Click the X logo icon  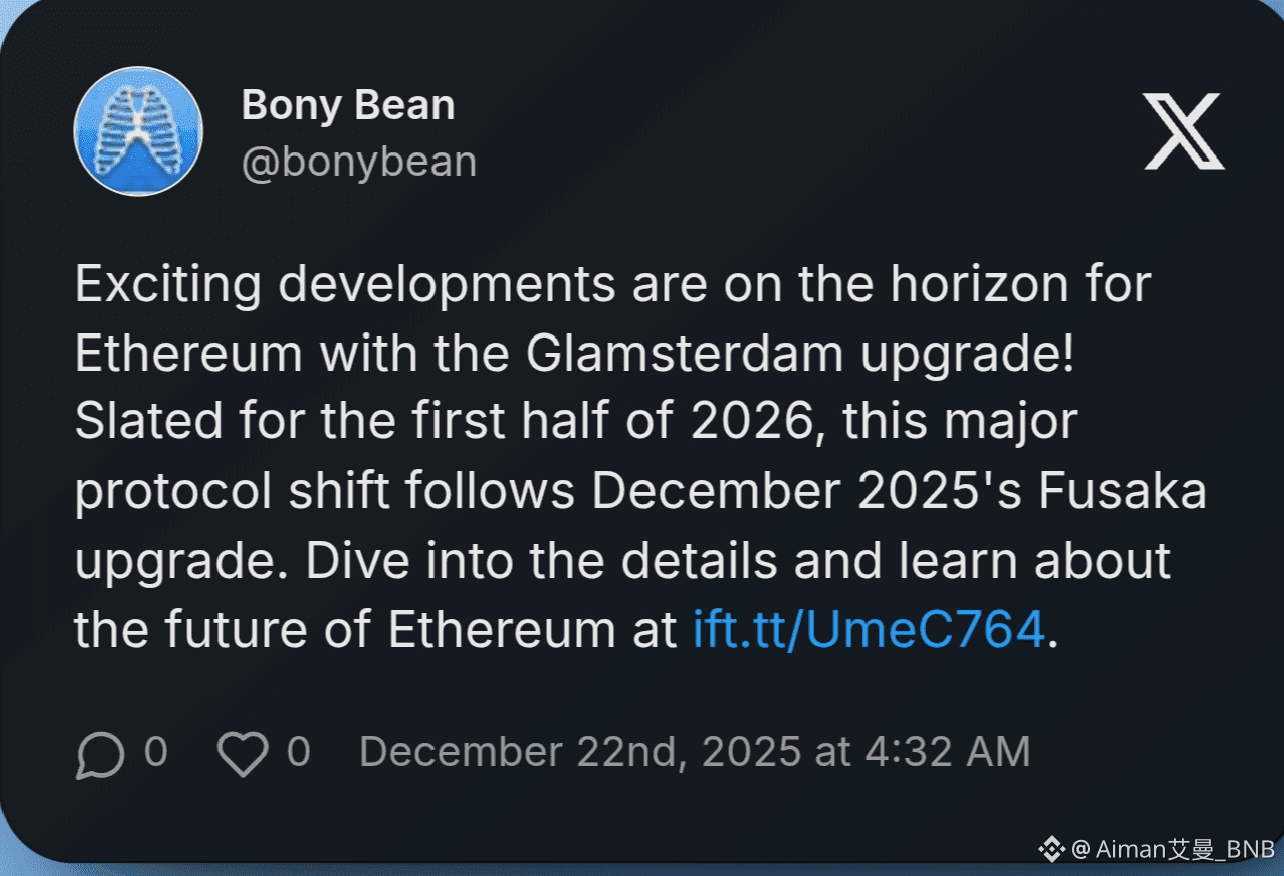(x=1184, y=131)
